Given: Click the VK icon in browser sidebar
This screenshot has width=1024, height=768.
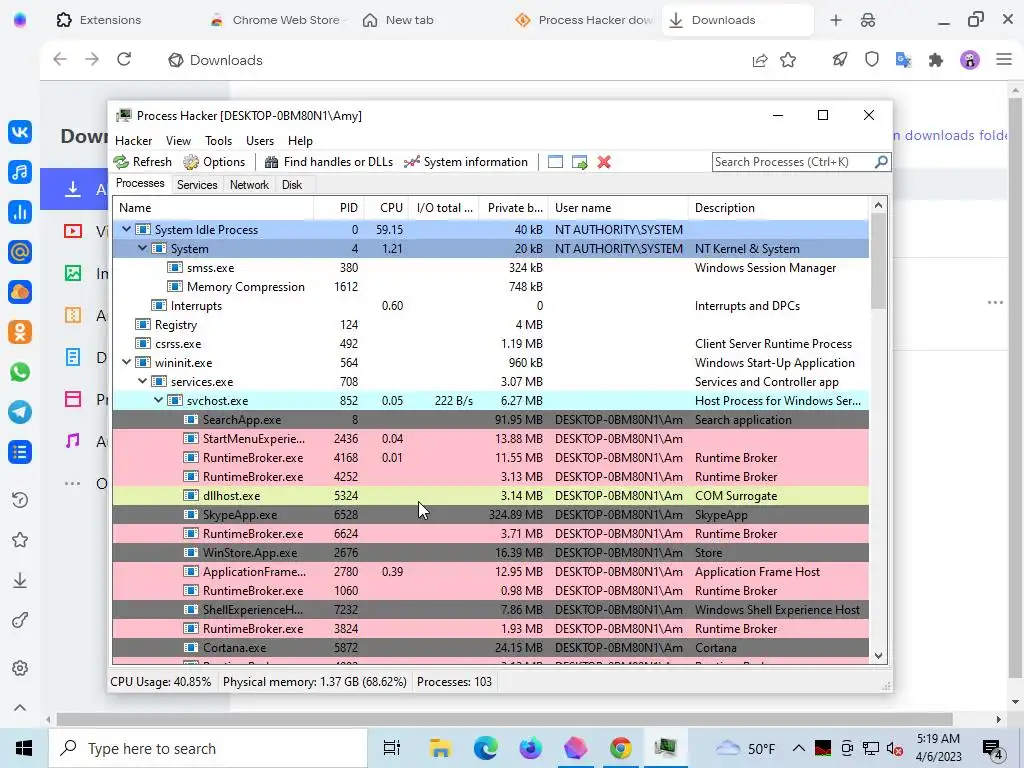Looking at the screenshot, I should tap(20, 132).
